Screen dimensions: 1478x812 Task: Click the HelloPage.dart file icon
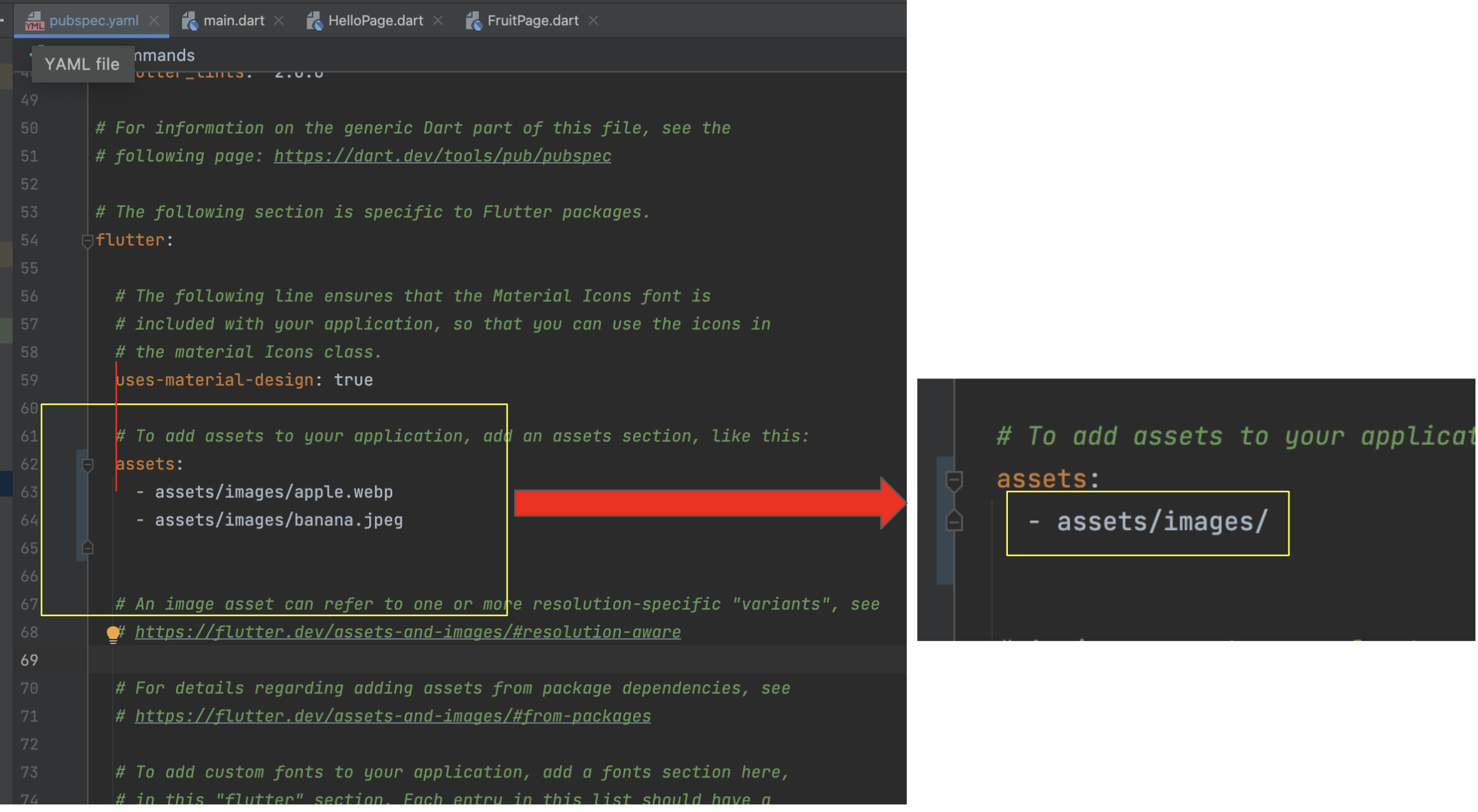coord(314,21)
